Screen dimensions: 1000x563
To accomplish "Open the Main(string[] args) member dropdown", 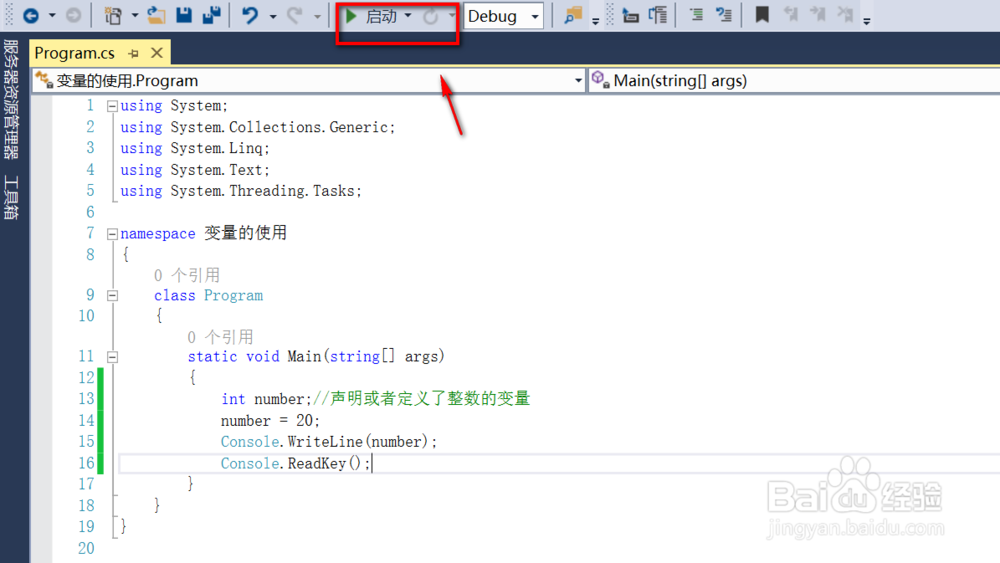I will [x=794, y=80].
